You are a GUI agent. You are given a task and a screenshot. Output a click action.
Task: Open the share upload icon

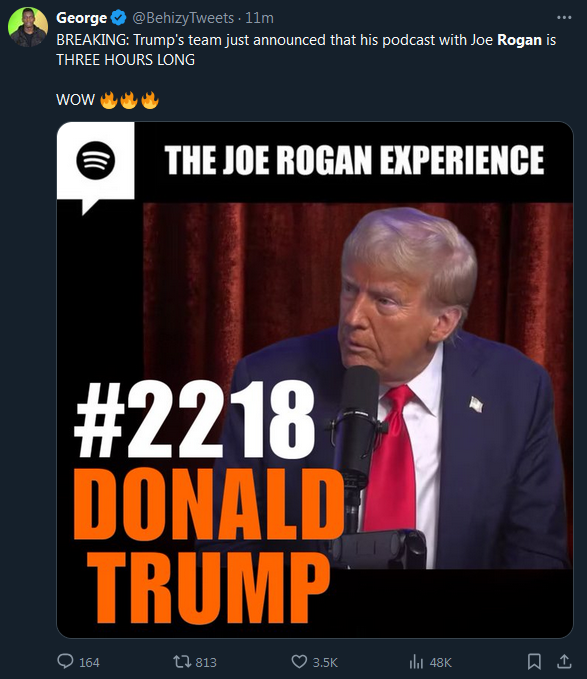click(x=564, y=662)
